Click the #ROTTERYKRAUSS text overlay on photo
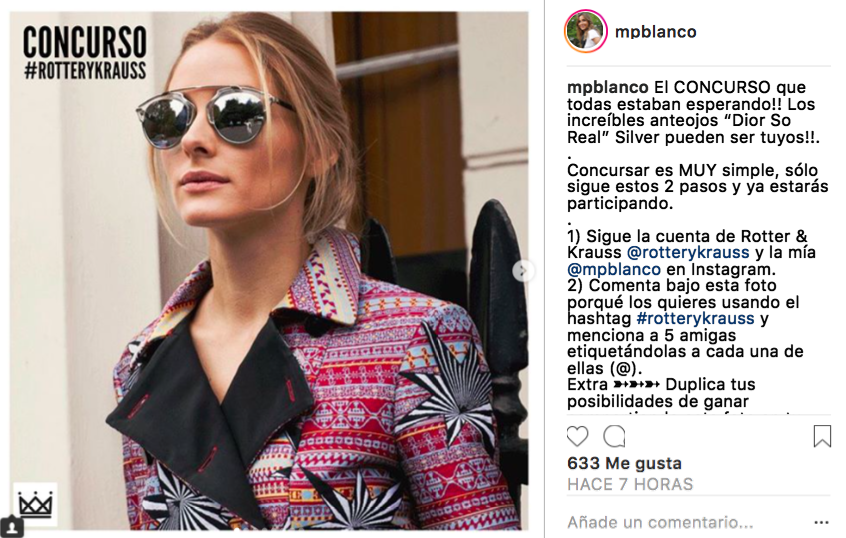The image size is (846, 538). tap(85, 71)
